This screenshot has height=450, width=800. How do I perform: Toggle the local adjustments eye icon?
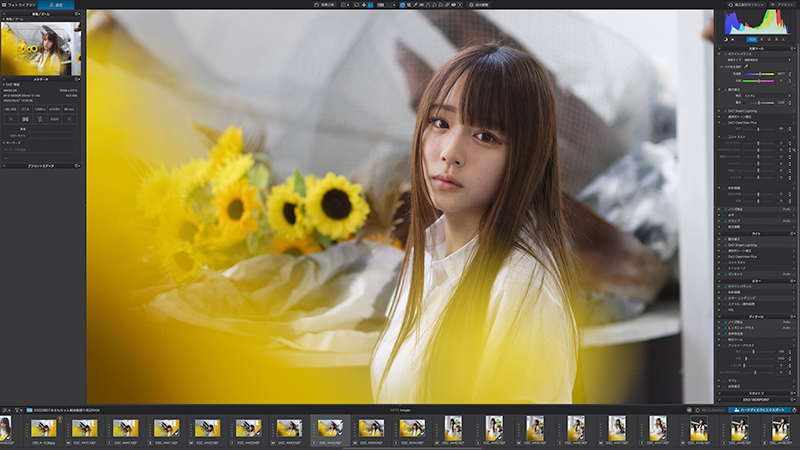coord(453,5)
